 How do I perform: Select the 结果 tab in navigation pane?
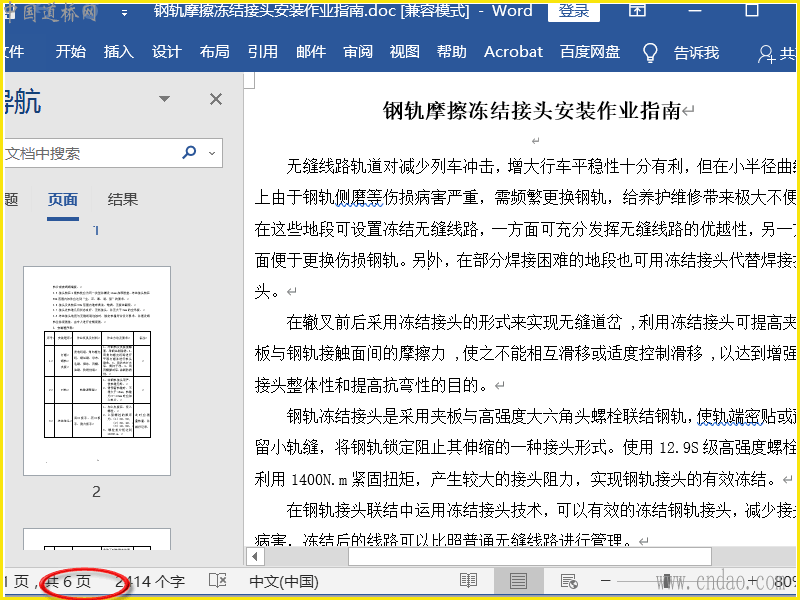click(123, 199)
